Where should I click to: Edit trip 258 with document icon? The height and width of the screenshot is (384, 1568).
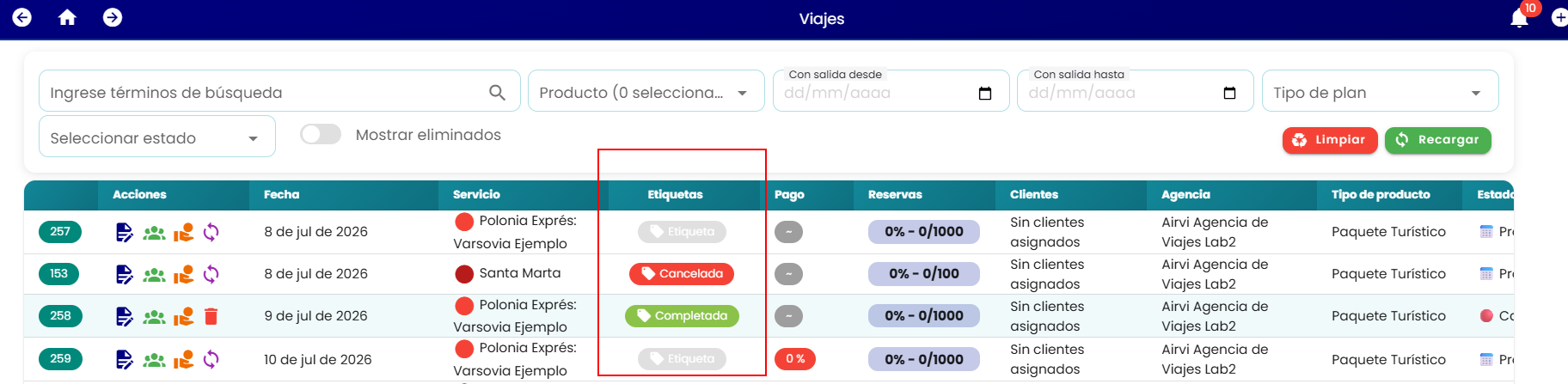[x=125, y=316]
